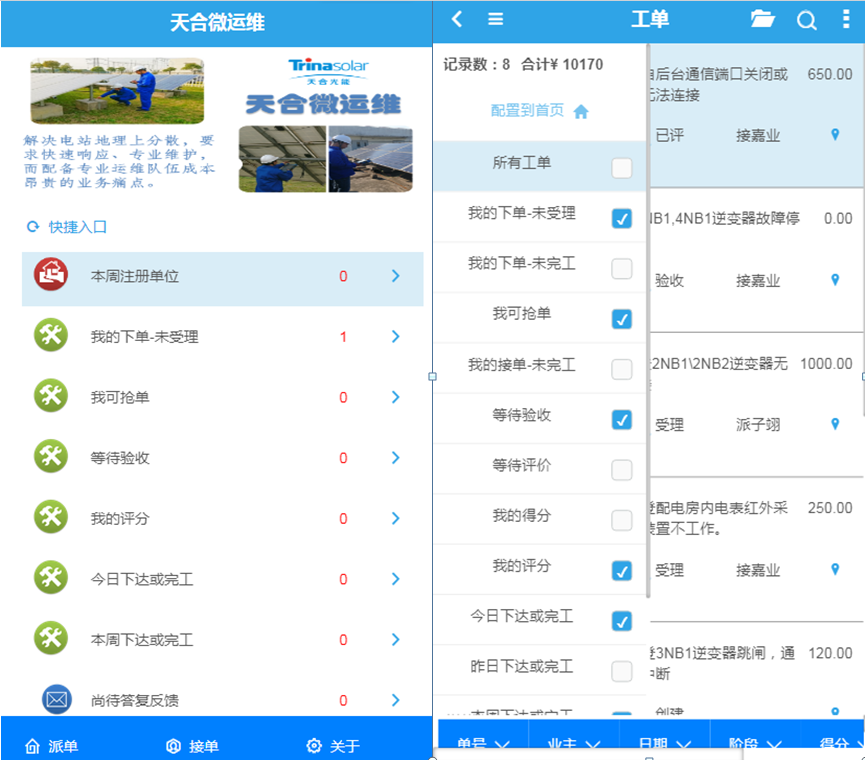Image resolution: width=865 pixels, height=760 pixels.
Task: Expand the 本周注册单位 row arrow
Action: (x=396, y=276)
